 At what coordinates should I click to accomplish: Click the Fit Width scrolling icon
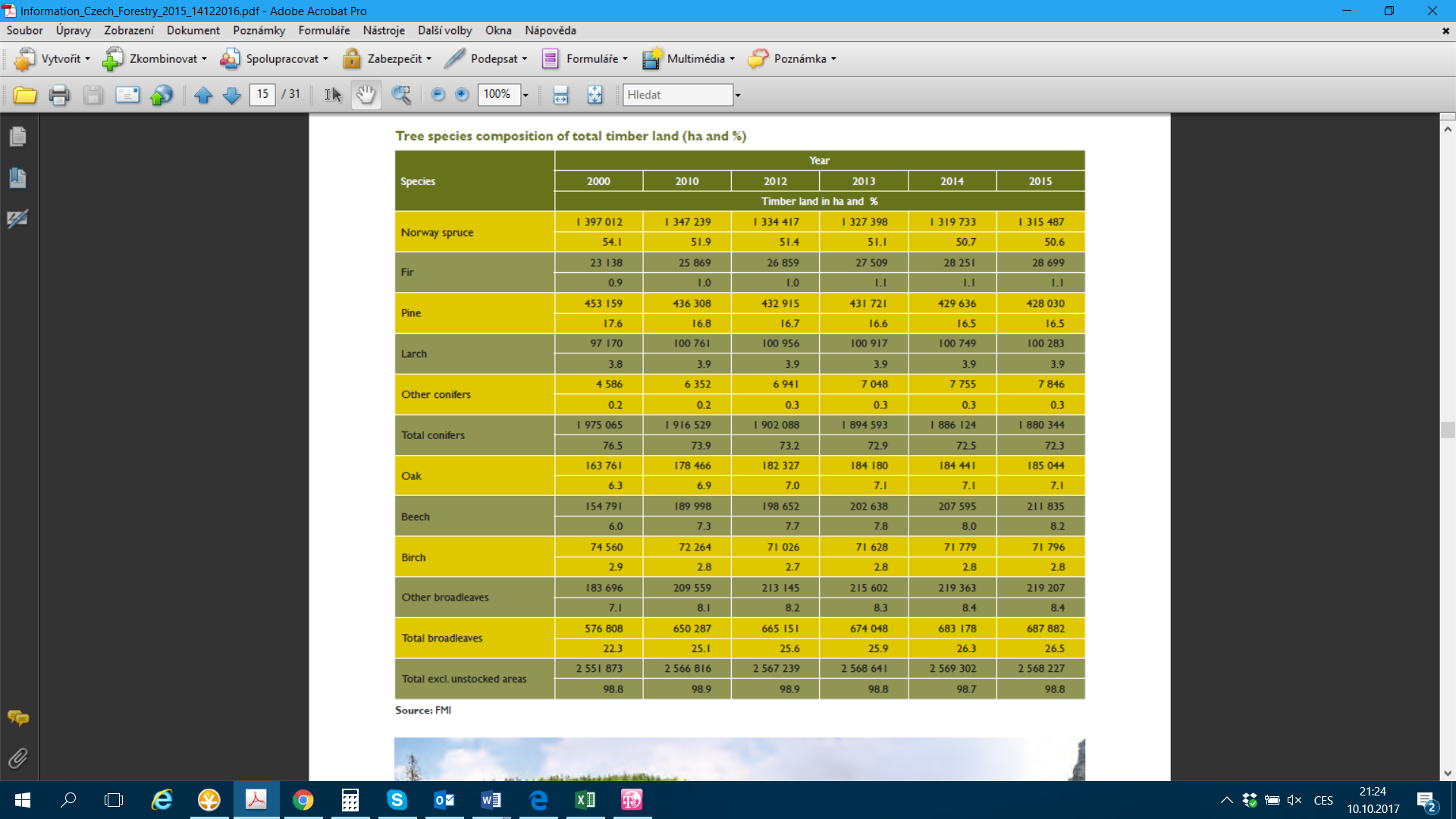tap(560, 95)
